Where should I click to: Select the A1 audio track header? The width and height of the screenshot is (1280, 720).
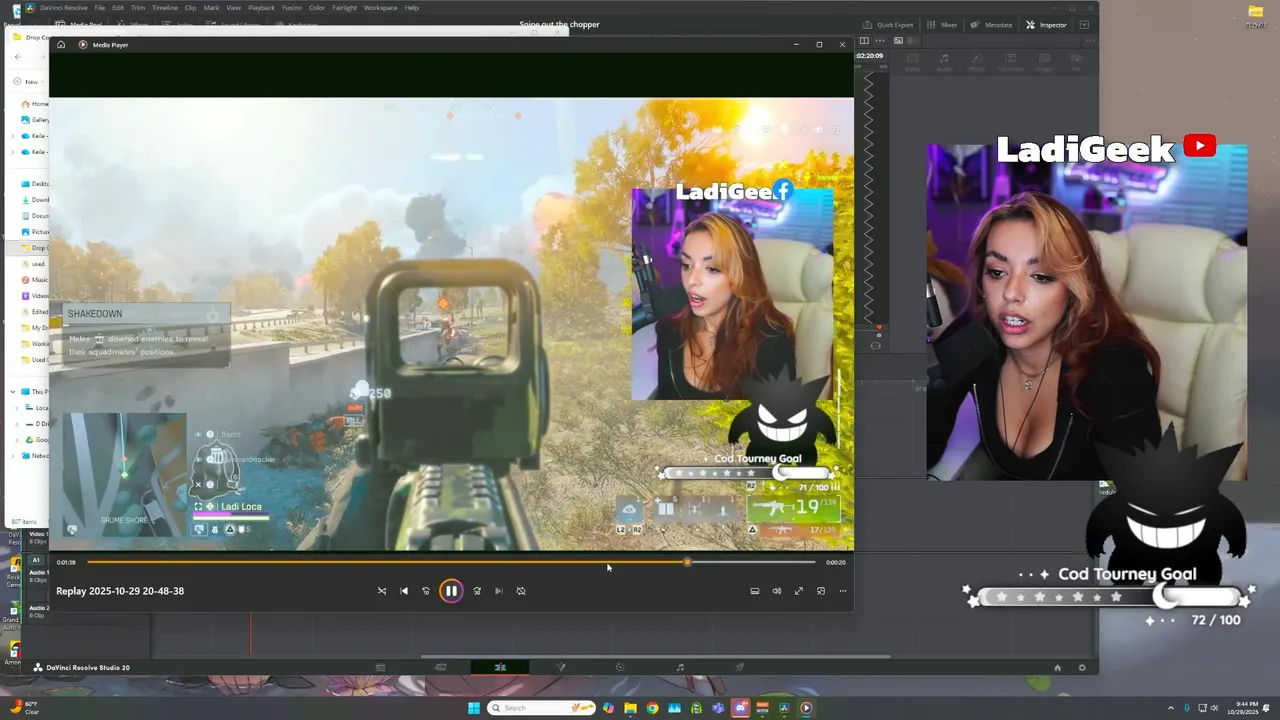click(36, 560)
